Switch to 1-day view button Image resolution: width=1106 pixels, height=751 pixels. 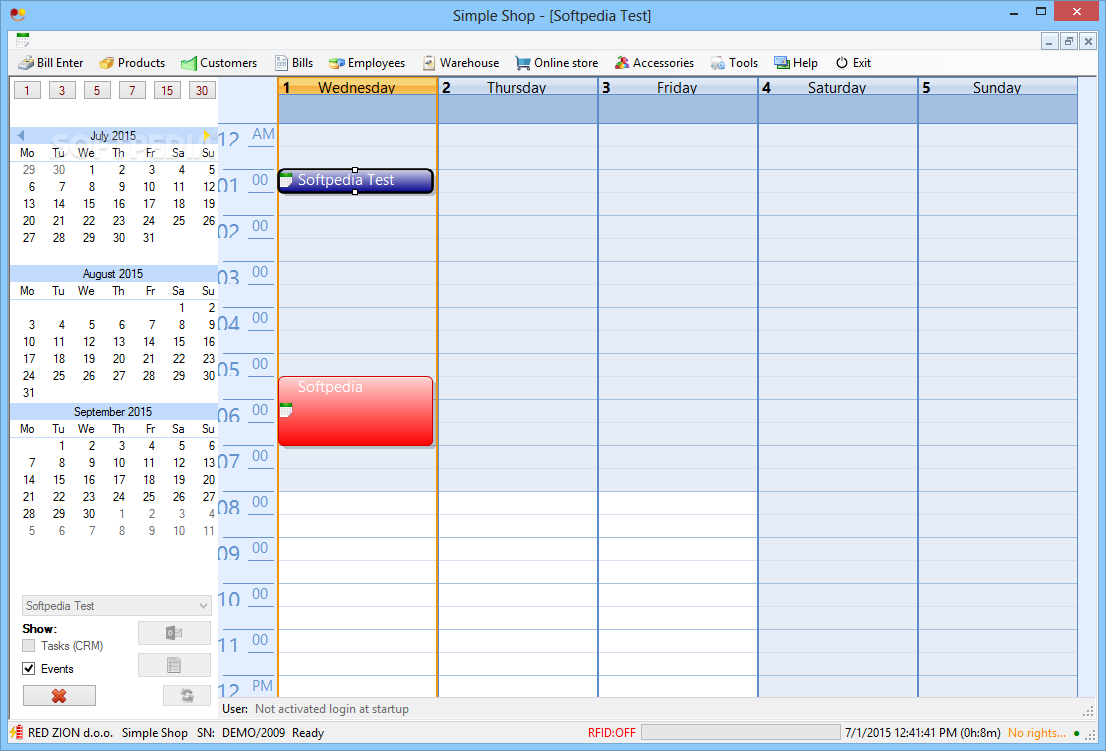(27, 90)
